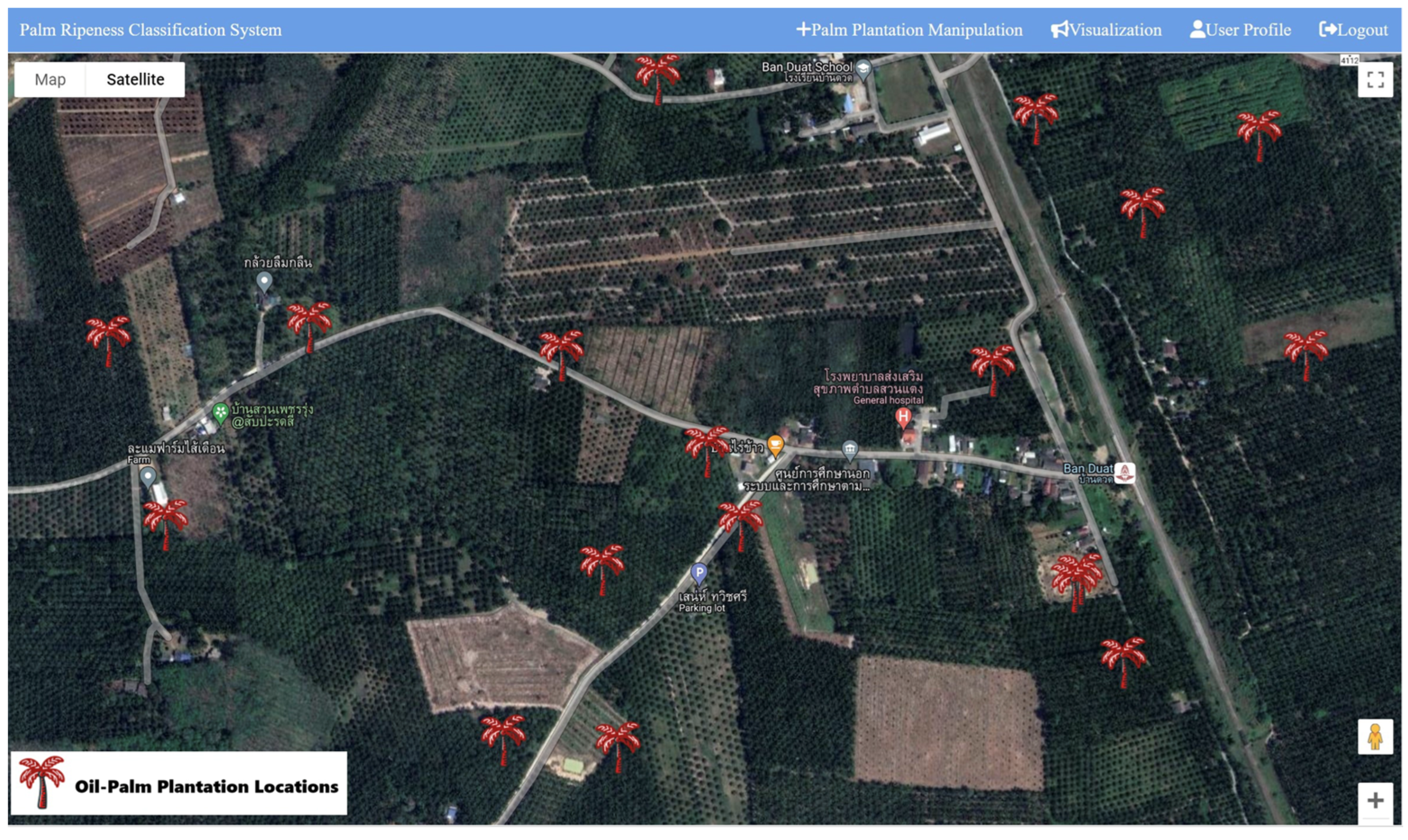Click the Ban Duat School marker pin
Image resolution: width=1408 pixels, height=840 pixels.
click(x=863, y=70)
